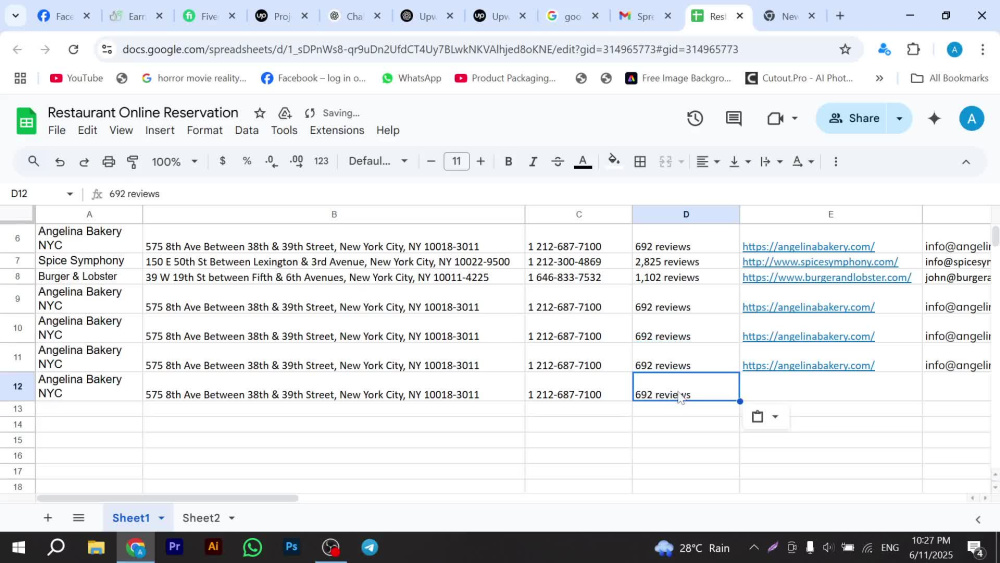Open version history clock icon
The height and width of the screenshot is (563, 1000).
click(695, 118)
